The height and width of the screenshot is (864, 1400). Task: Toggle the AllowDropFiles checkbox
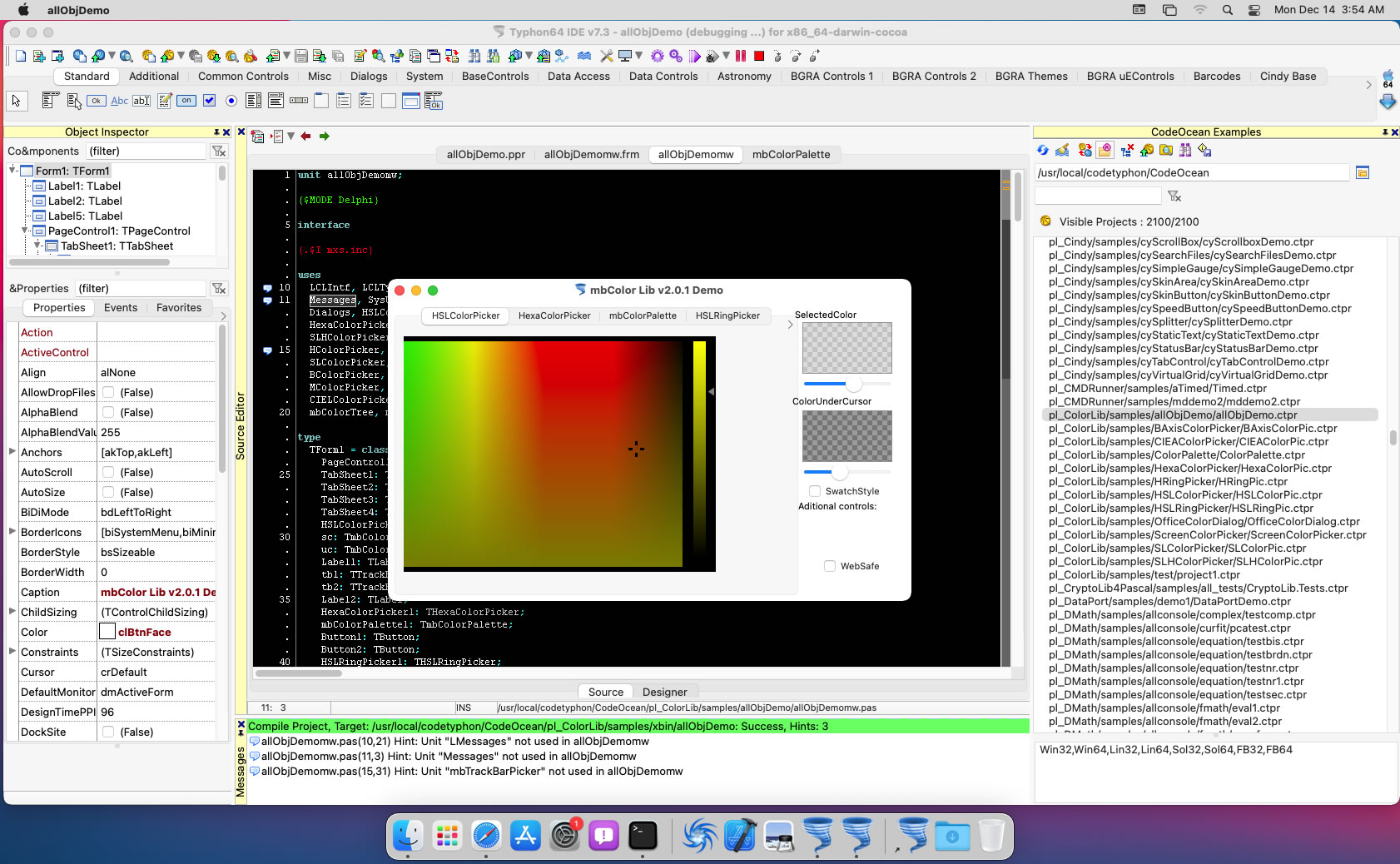coord(108,392)
